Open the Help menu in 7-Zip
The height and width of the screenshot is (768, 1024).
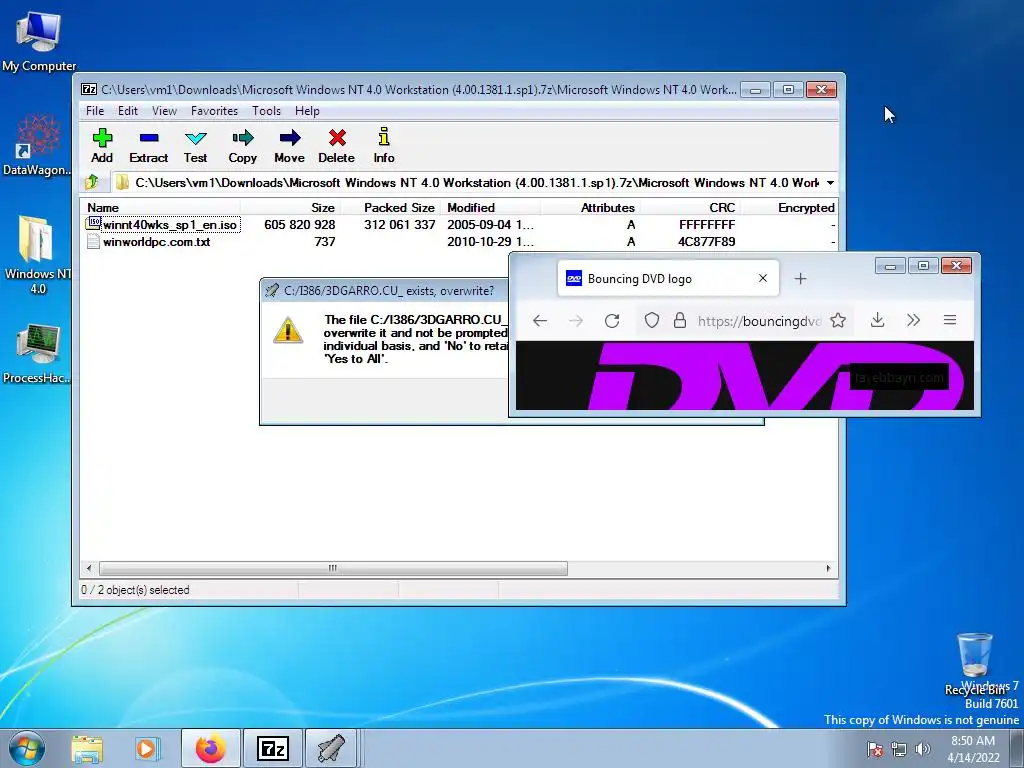[x=307, y=111]
